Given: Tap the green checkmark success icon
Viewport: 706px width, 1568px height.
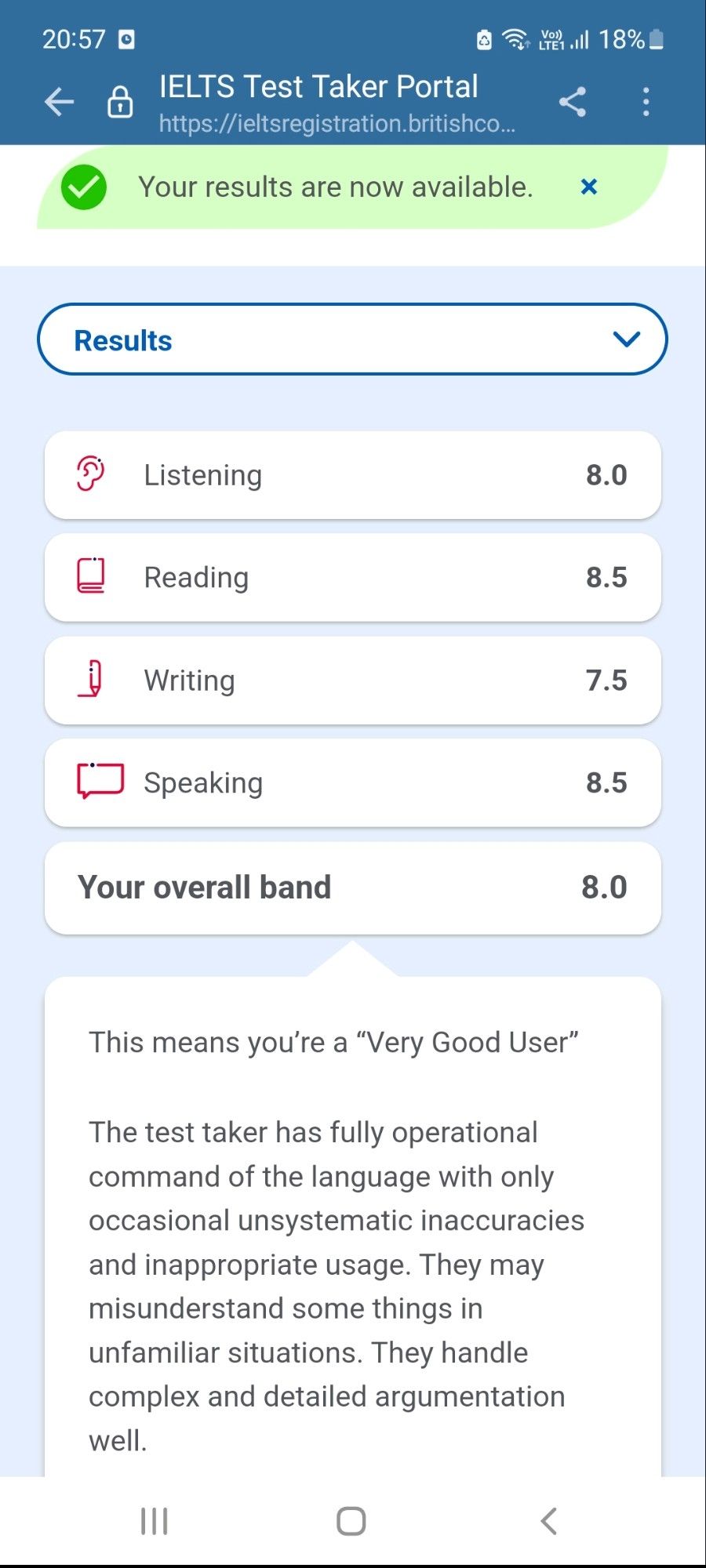Looking at the screenshot, I should coord(84,187).
